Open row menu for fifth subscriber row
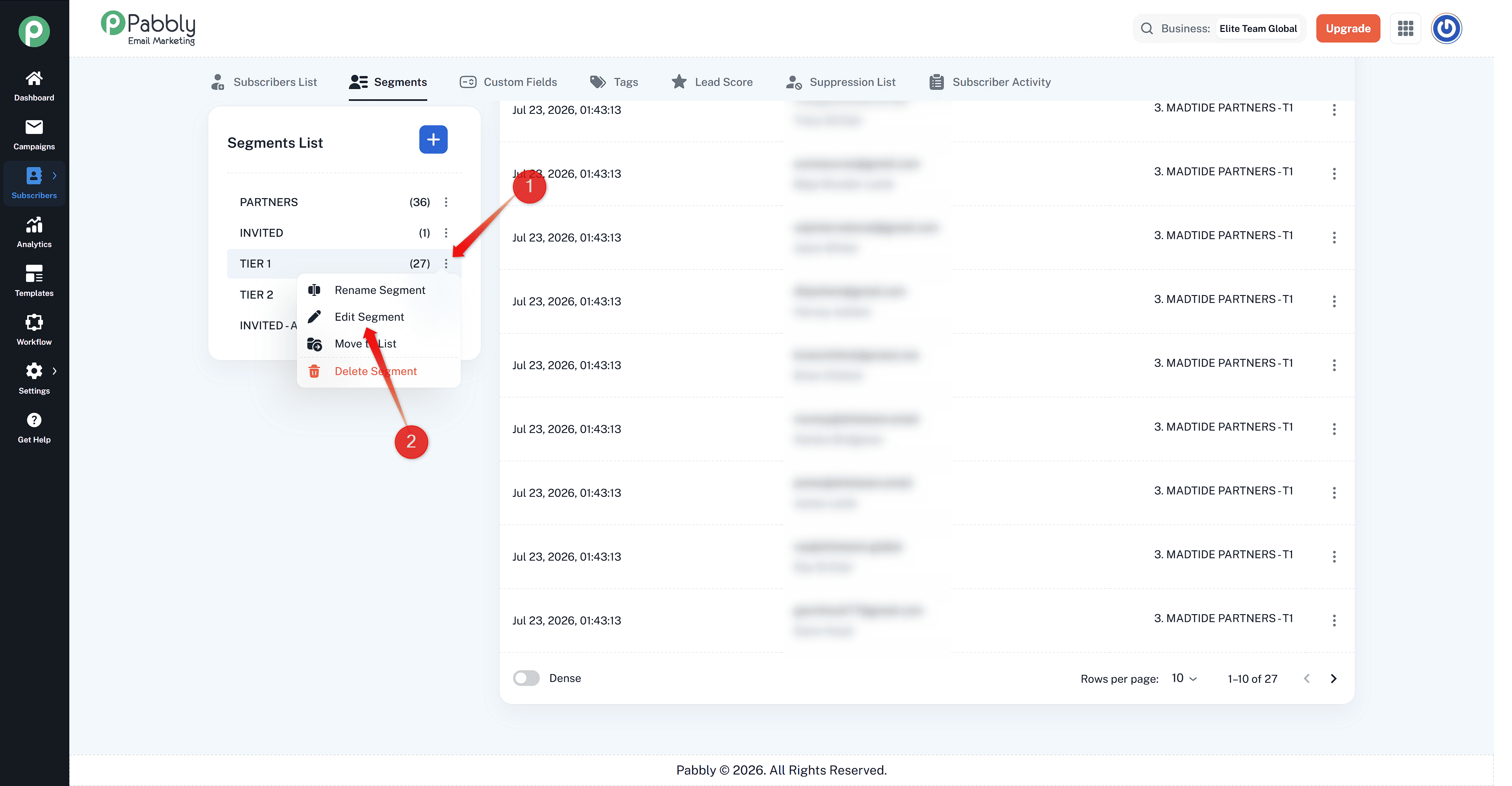 pos(1334,365)
